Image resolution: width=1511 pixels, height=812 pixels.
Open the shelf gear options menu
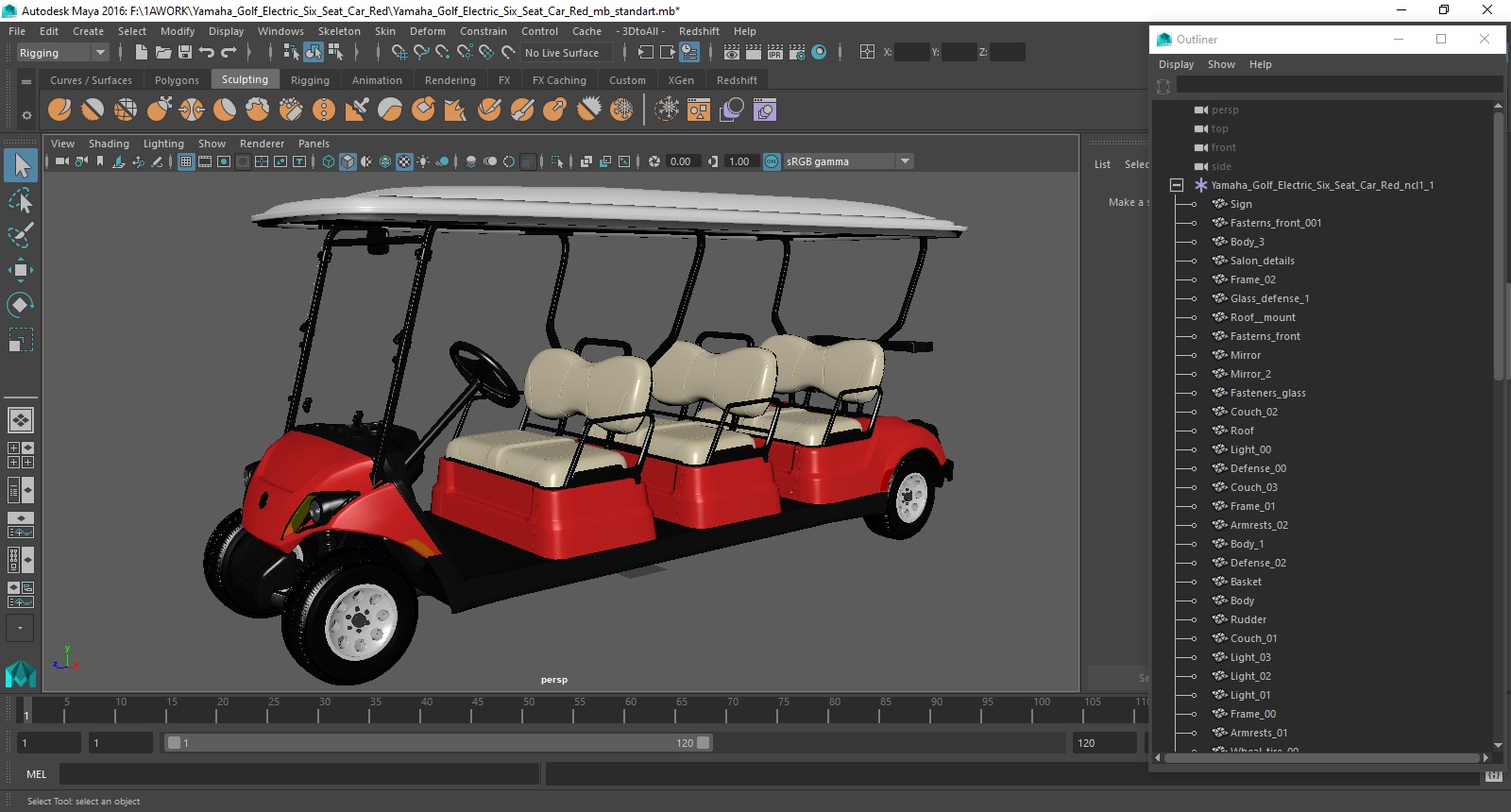pos(26,115)
